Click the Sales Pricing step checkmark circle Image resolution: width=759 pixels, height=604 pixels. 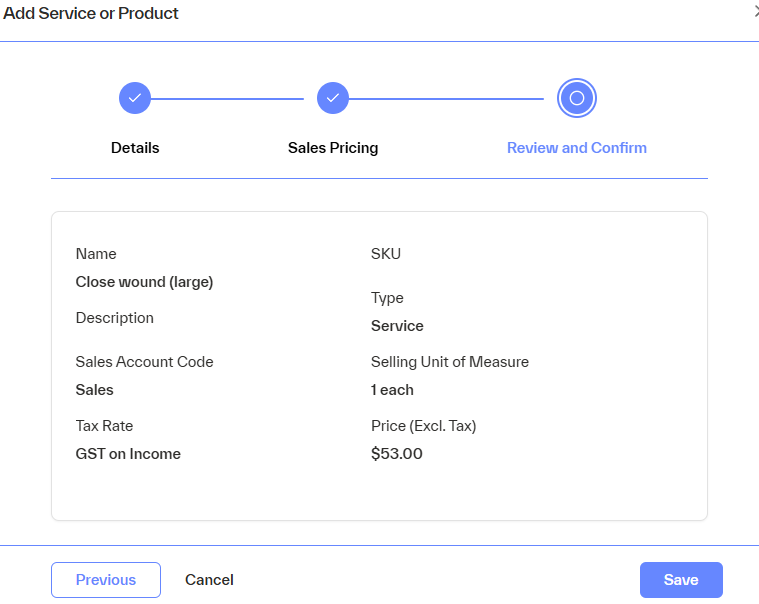[x=333, y=98]
